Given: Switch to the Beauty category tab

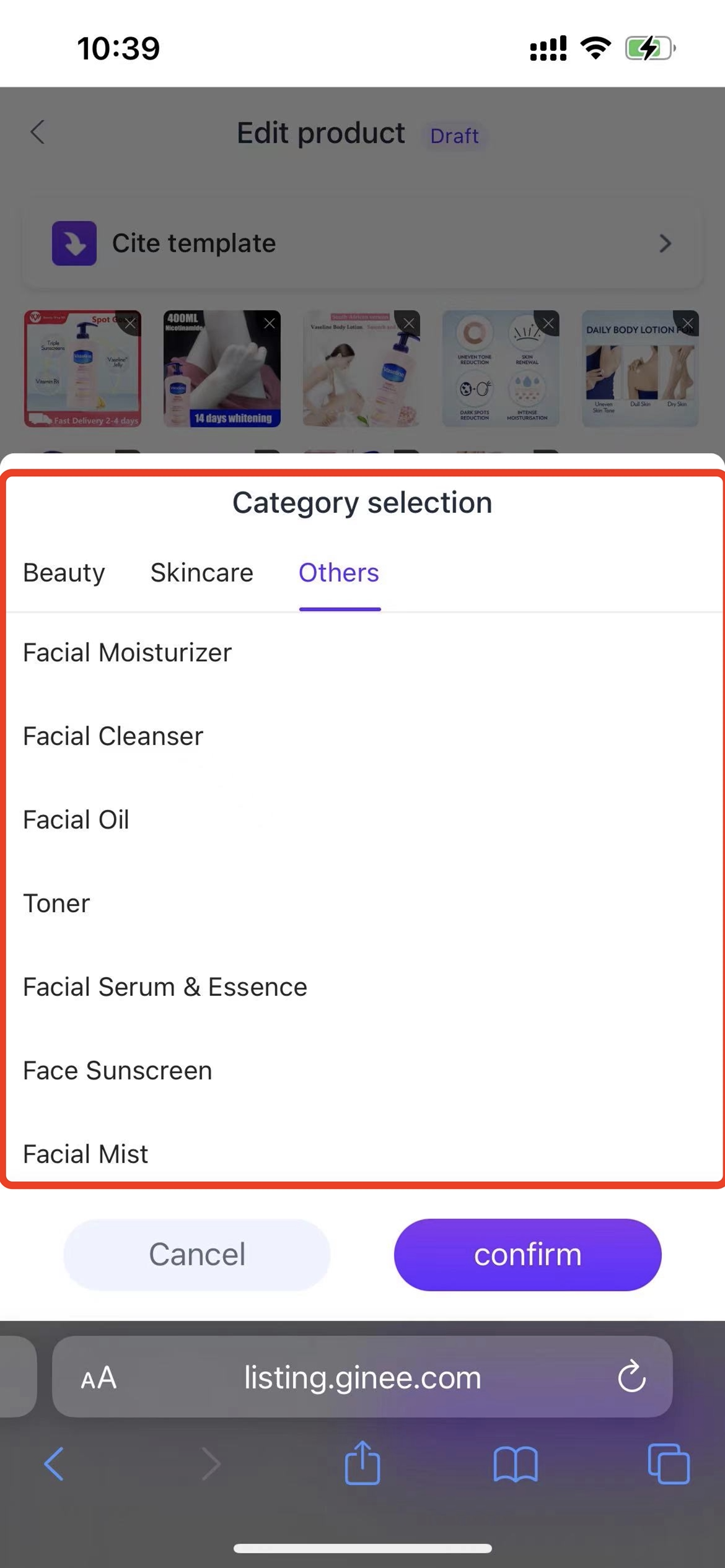Looking at the screenshot, I should tap(64, 573).
